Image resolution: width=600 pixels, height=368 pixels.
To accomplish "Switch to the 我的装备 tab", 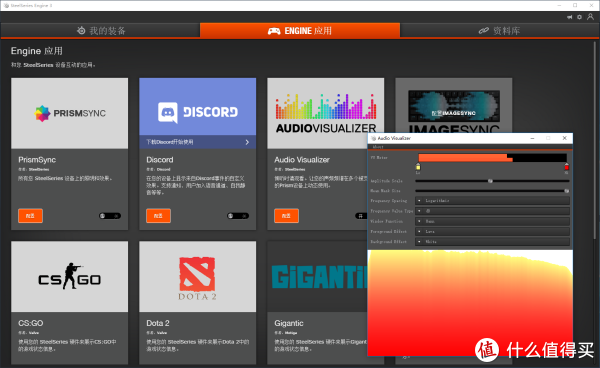I will pyautogui.click(x=101, y=31).
